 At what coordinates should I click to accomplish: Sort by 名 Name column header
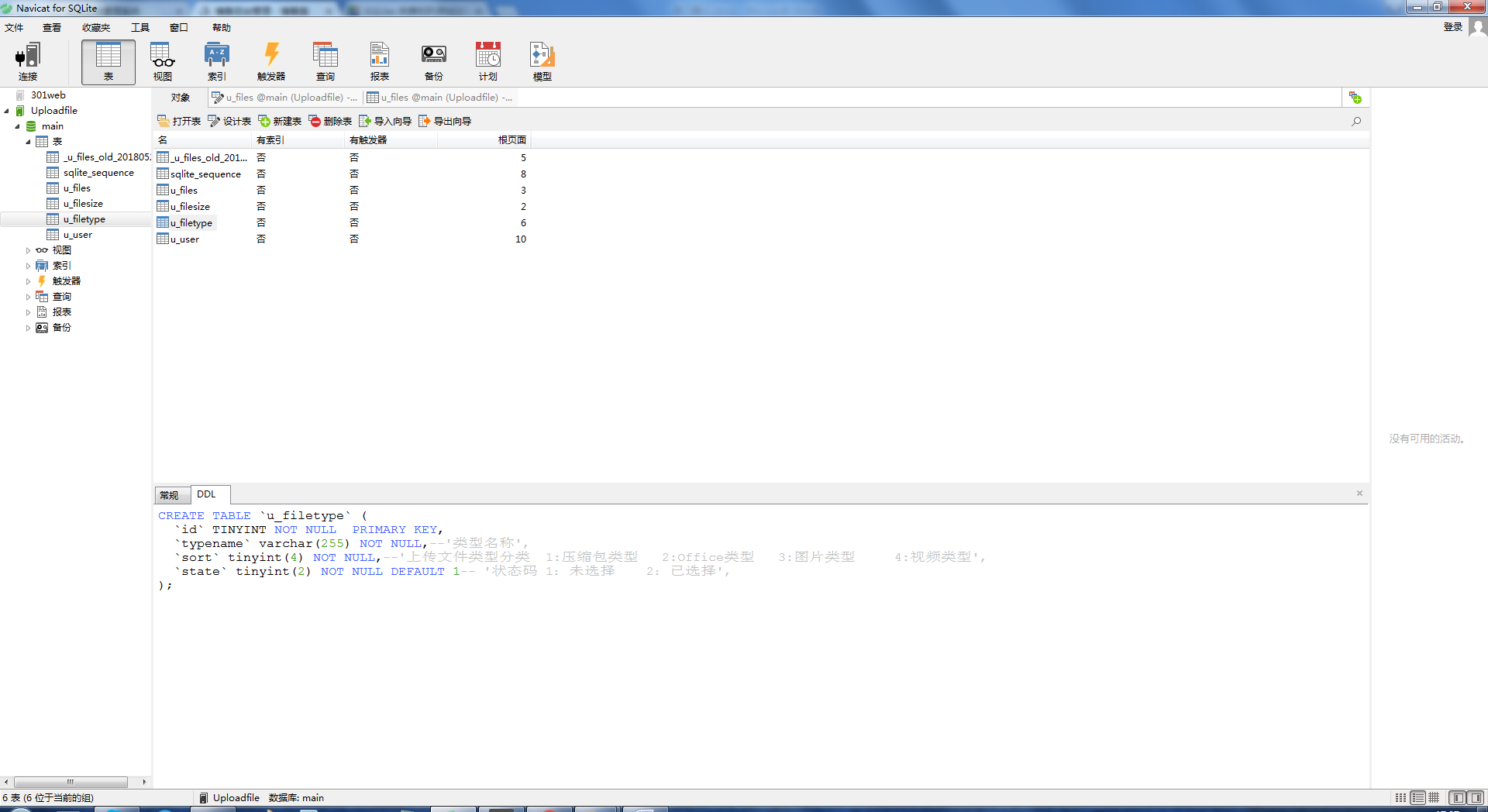coord(203,140)
